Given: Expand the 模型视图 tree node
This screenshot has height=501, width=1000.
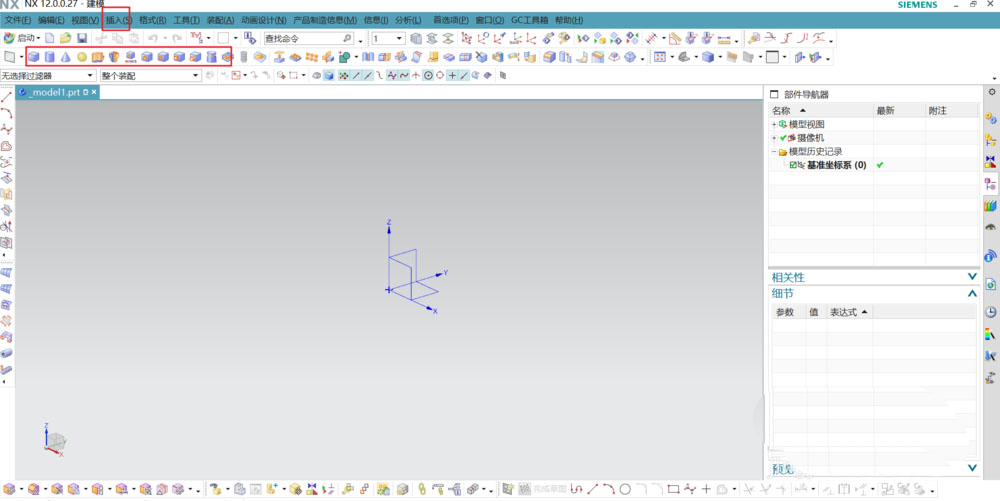Looking at the screenshot, I should tap(774, 124).
